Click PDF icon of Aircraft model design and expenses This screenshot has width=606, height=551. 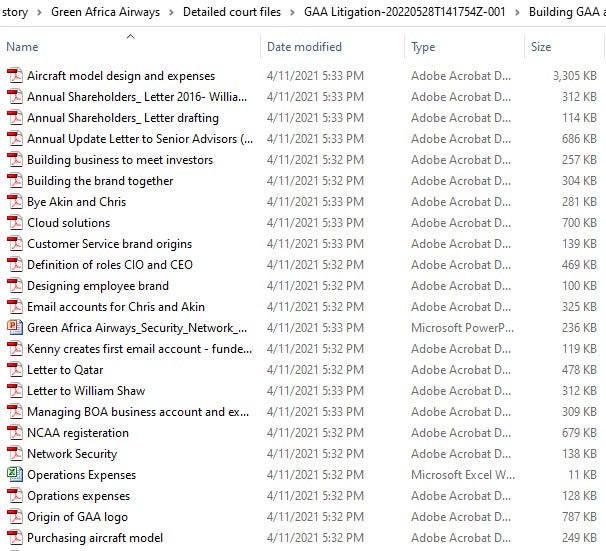click(15, 76)
